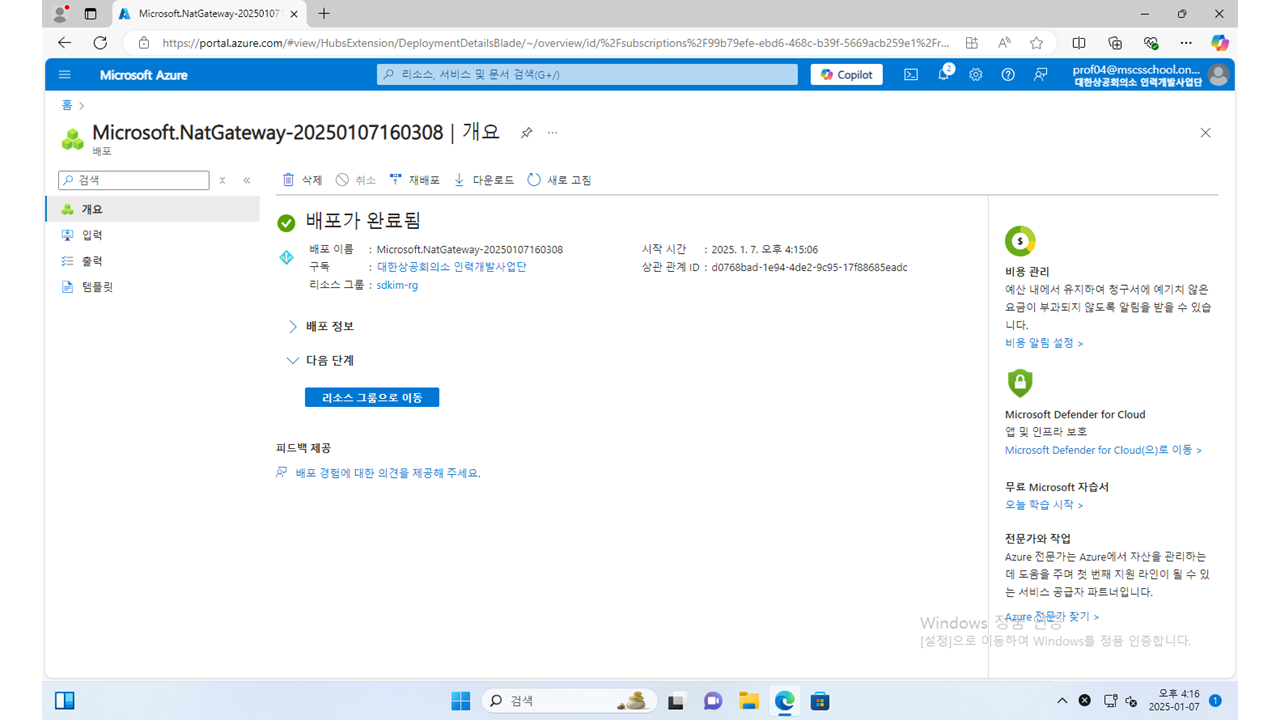
Task: Open the blade's more options ellipsis
Action: [553, 132]
